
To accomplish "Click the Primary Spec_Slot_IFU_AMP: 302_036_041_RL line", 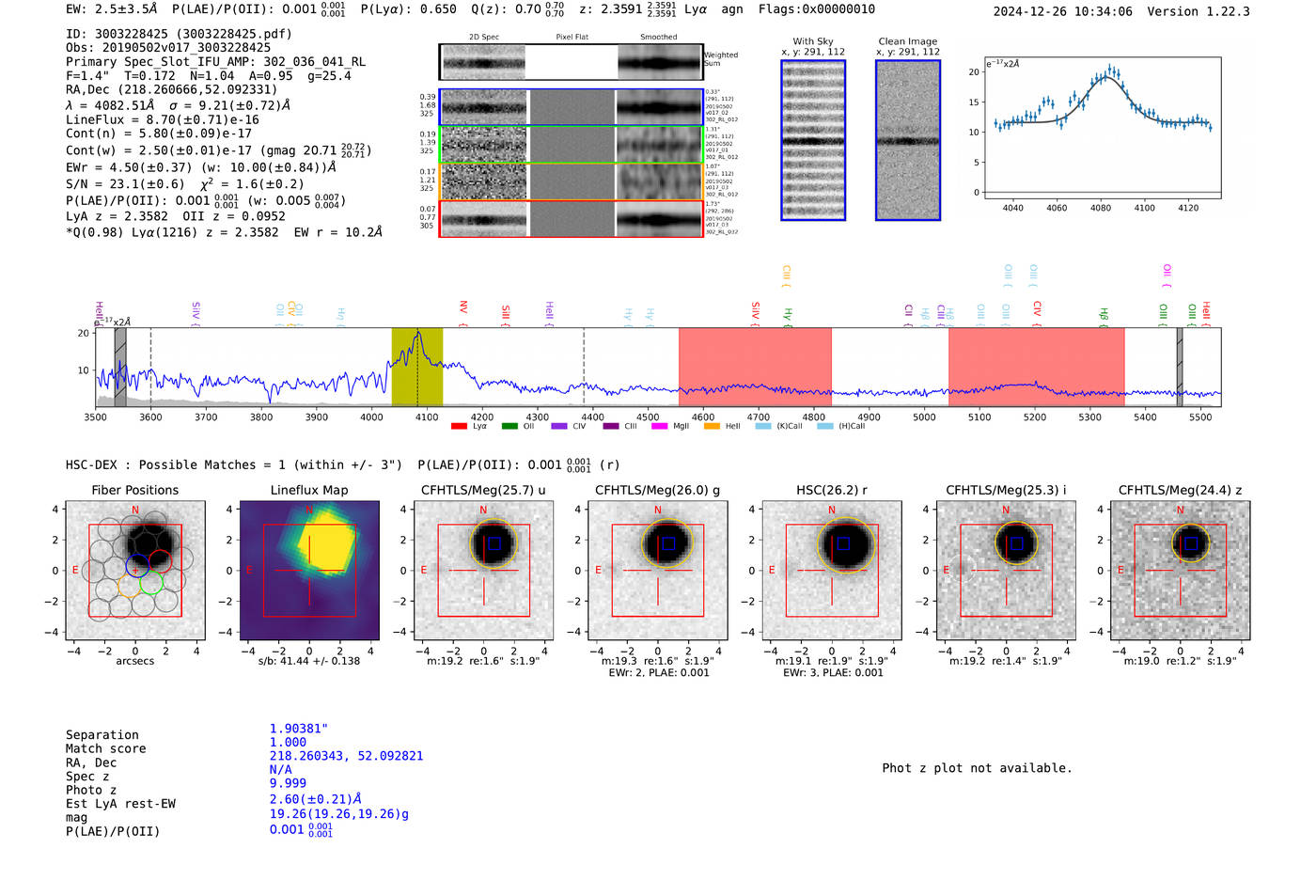I will pyautogui.click(x=216, y=62).
